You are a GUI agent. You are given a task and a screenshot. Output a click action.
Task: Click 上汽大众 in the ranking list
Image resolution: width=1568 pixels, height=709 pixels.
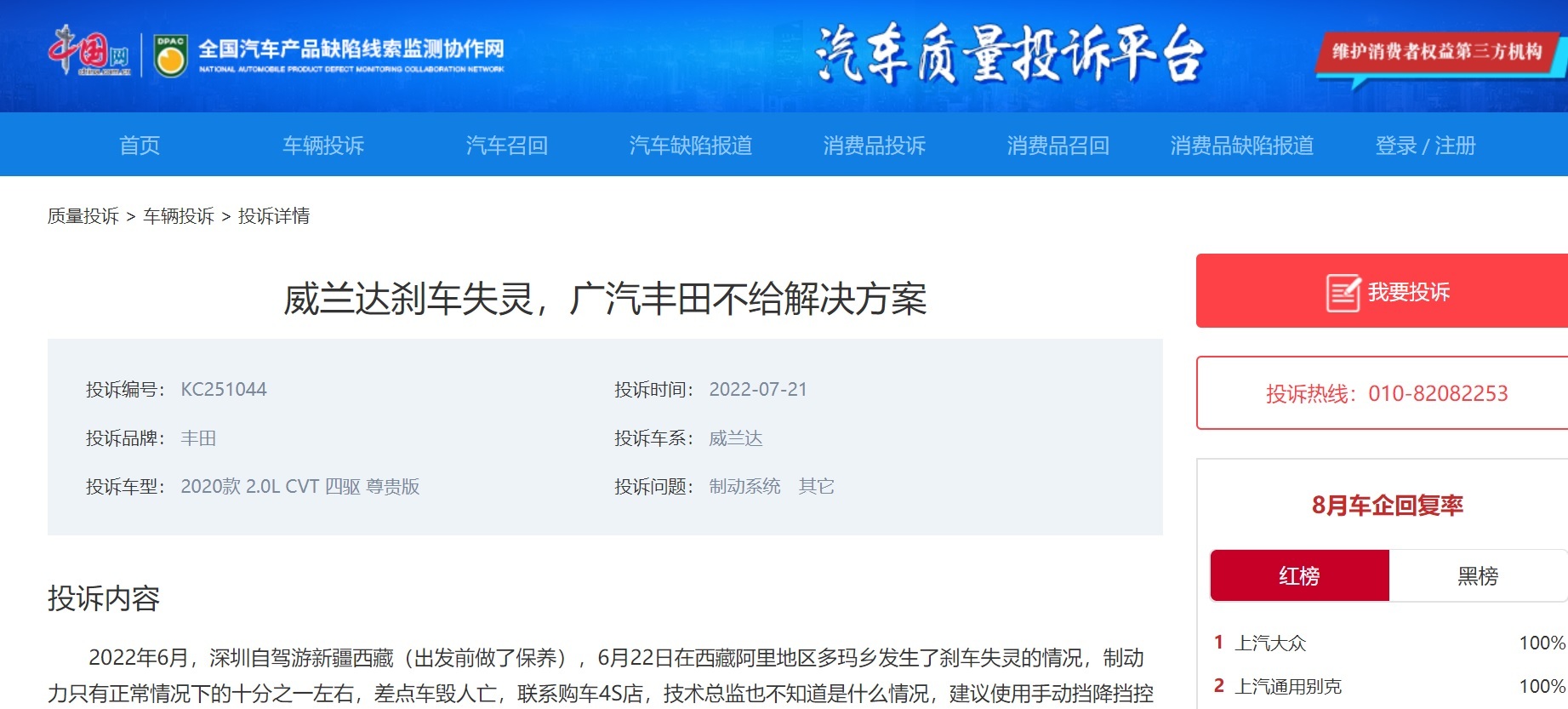(1270, 643)
